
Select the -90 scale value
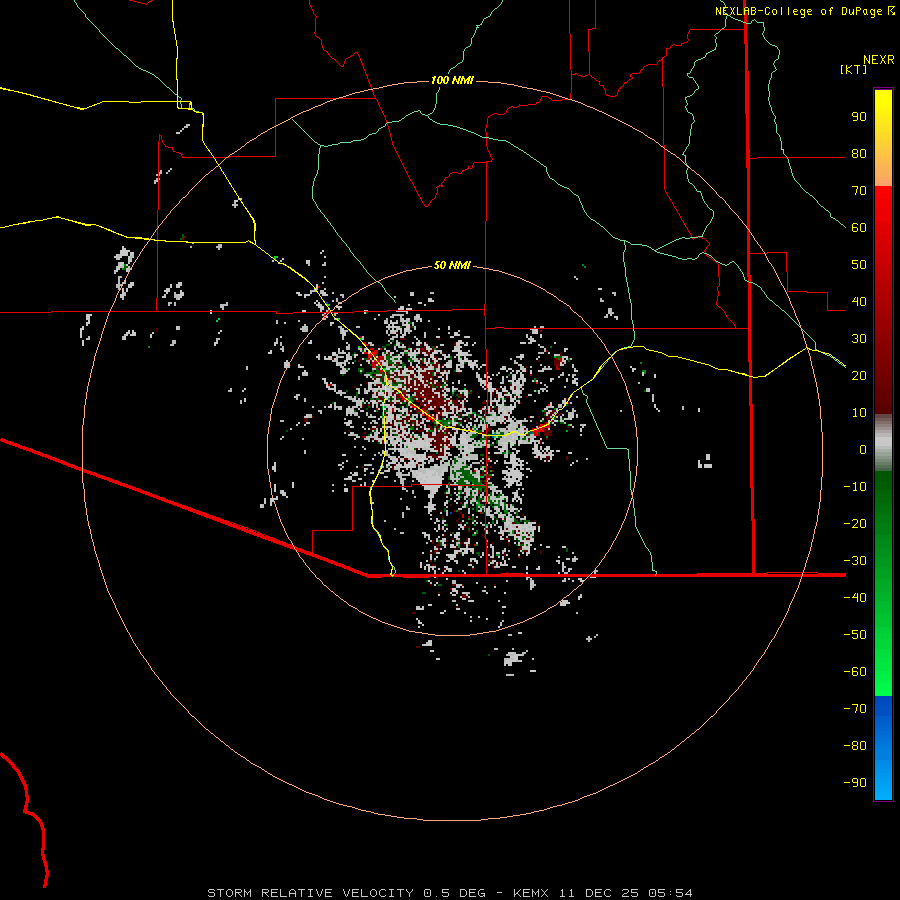855,783
